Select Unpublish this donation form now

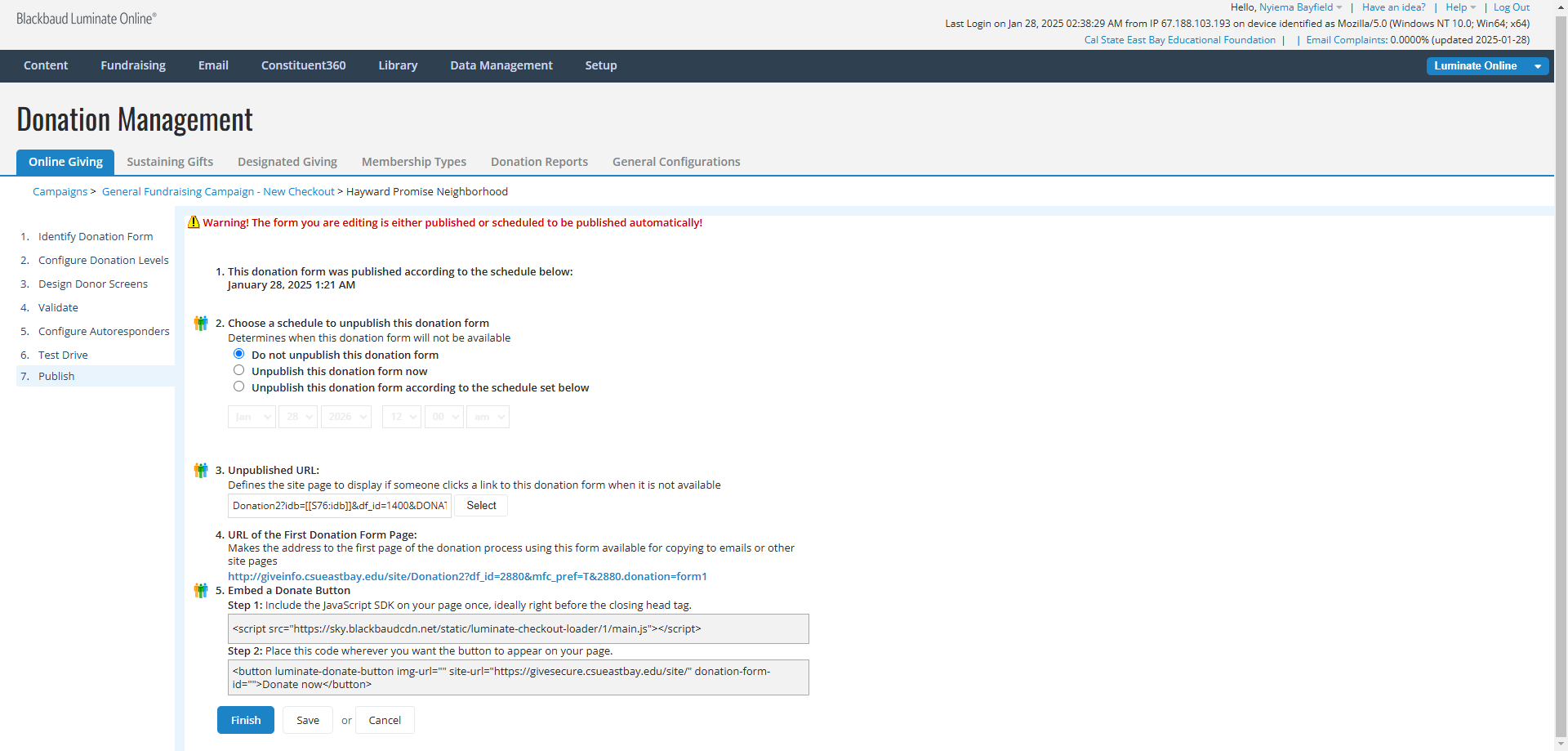[238, 370]
